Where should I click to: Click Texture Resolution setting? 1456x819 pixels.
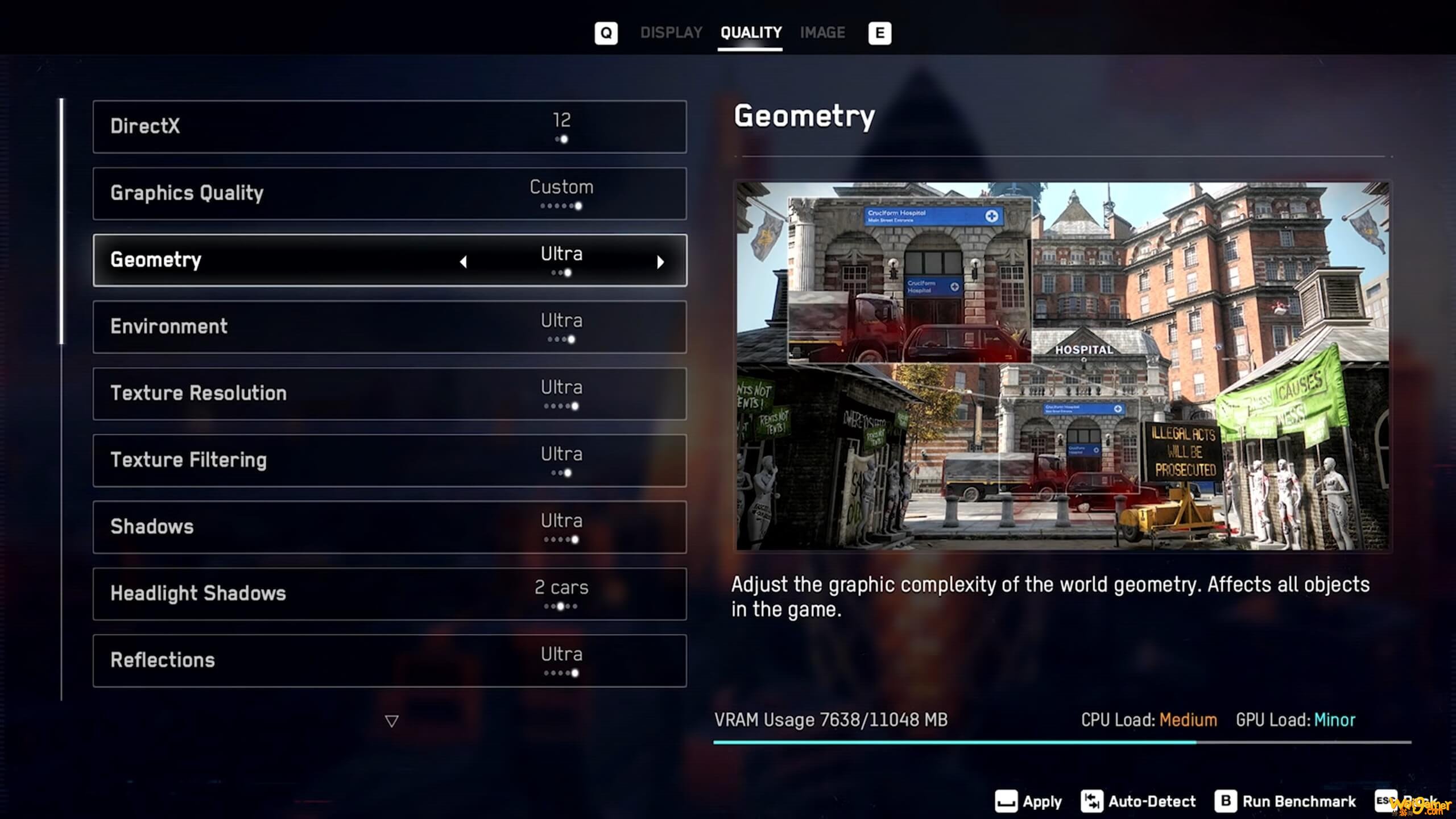390,393
